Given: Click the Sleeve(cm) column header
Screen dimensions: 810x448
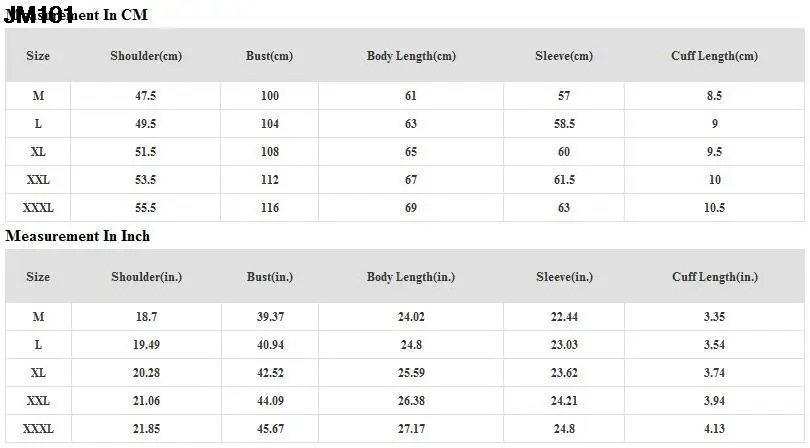Looking at the screenshot, I should (x=564, y=56).
